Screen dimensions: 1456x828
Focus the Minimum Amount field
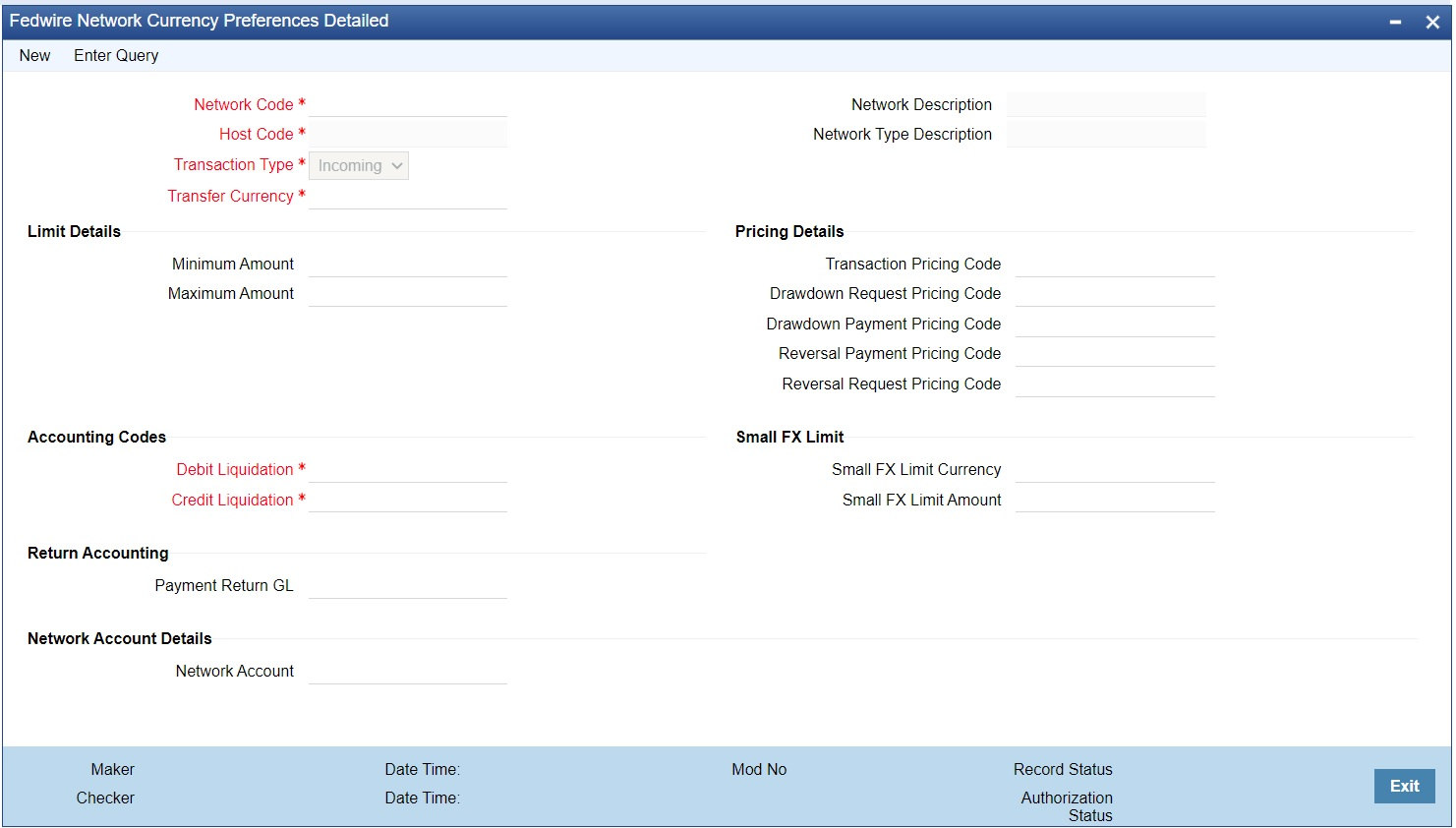[x=408, y=265]
